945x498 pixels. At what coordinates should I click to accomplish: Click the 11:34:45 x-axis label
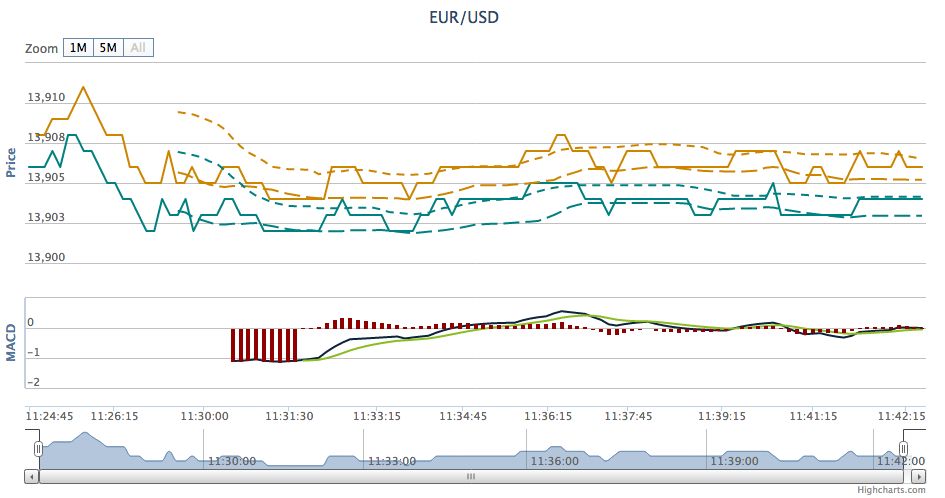pyautogui.click(x=463, y=416)
